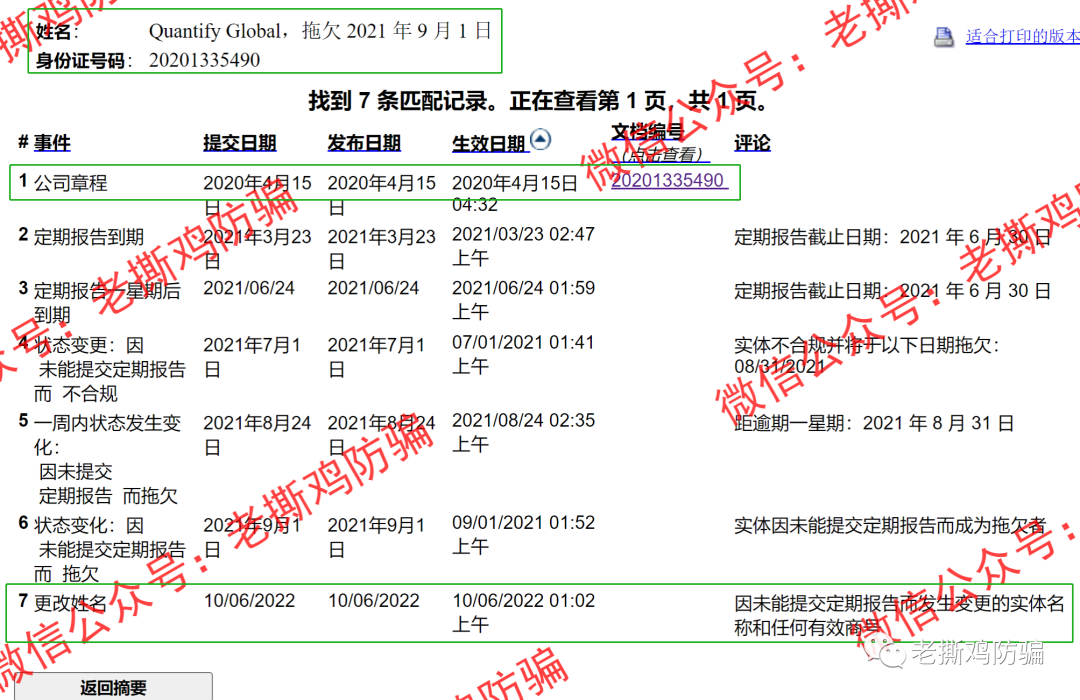Open document link 20201335490 in 公司章程 row
This screenshot has height=700, width=1080.
667,181
